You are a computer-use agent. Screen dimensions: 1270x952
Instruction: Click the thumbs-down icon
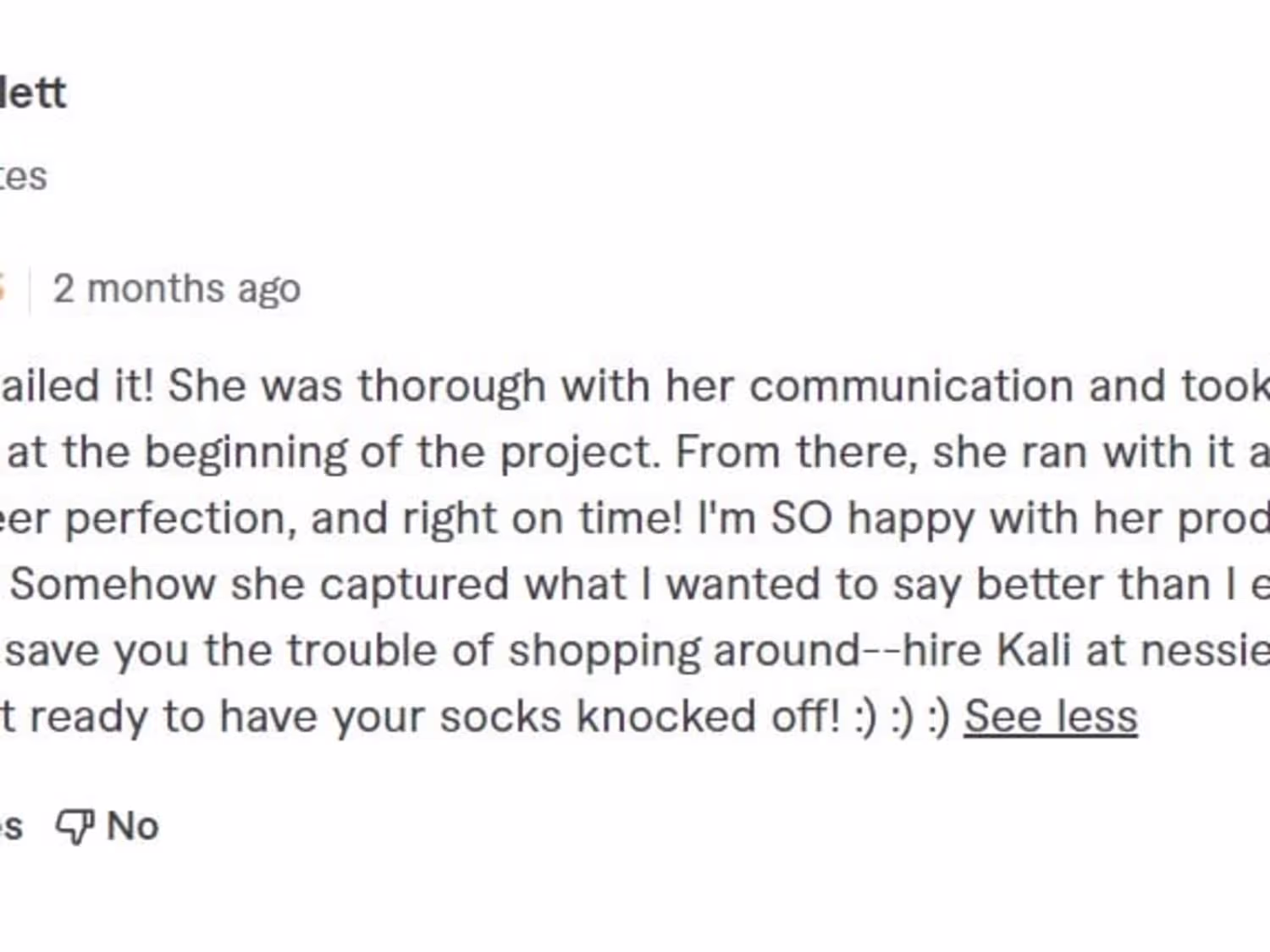point(74,827)
